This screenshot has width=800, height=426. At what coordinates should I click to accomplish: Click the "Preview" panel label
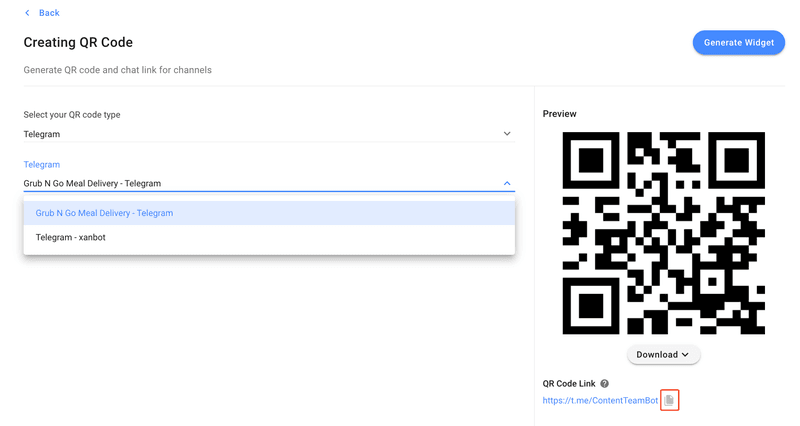(559, 114)
